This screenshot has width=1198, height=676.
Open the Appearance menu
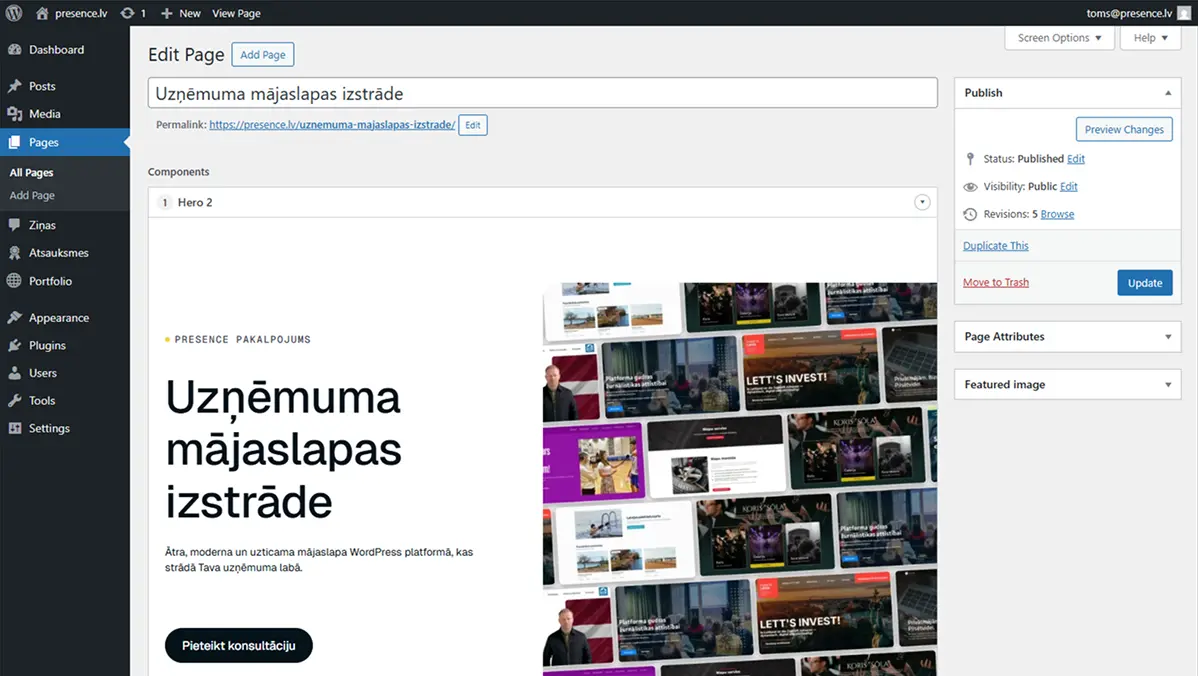[x=58, y=317]
